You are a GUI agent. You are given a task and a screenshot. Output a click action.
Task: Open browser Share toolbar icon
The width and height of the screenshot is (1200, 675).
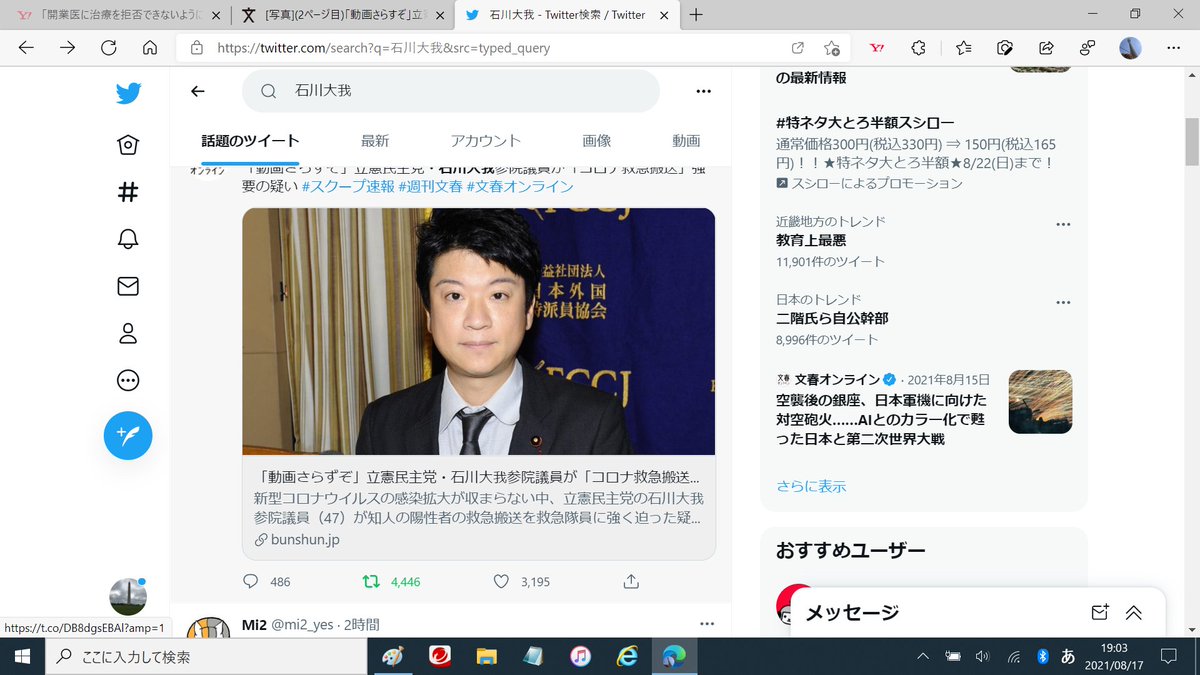[1046, 48]
